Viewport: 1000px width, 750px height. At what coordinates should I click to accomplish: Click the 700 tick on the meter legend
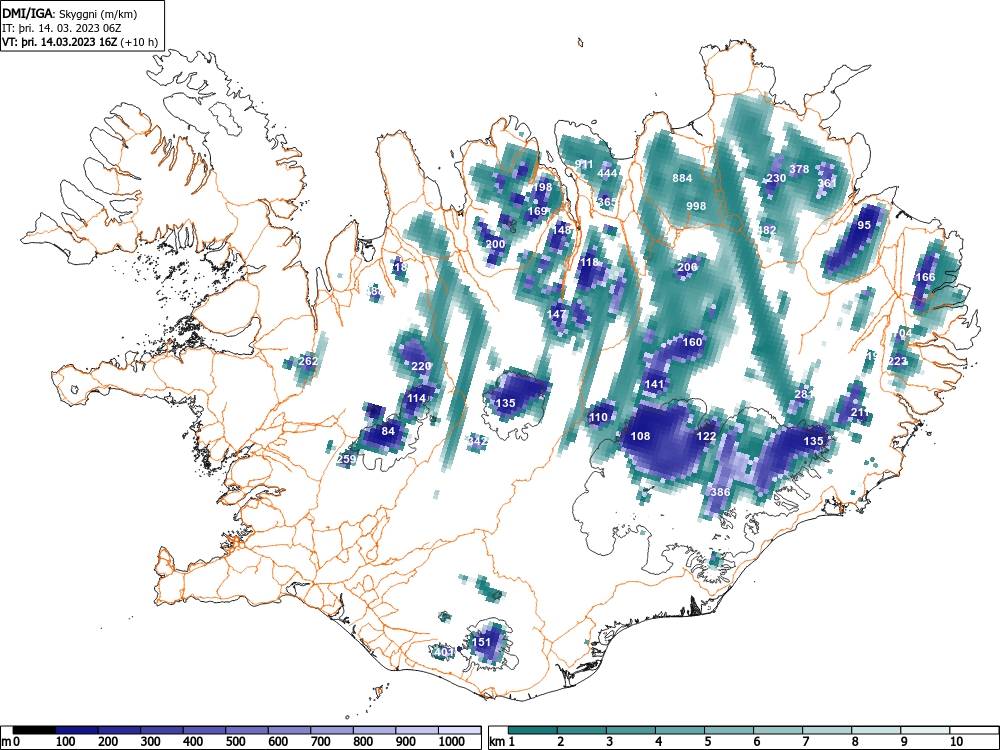tap(320, 741)
